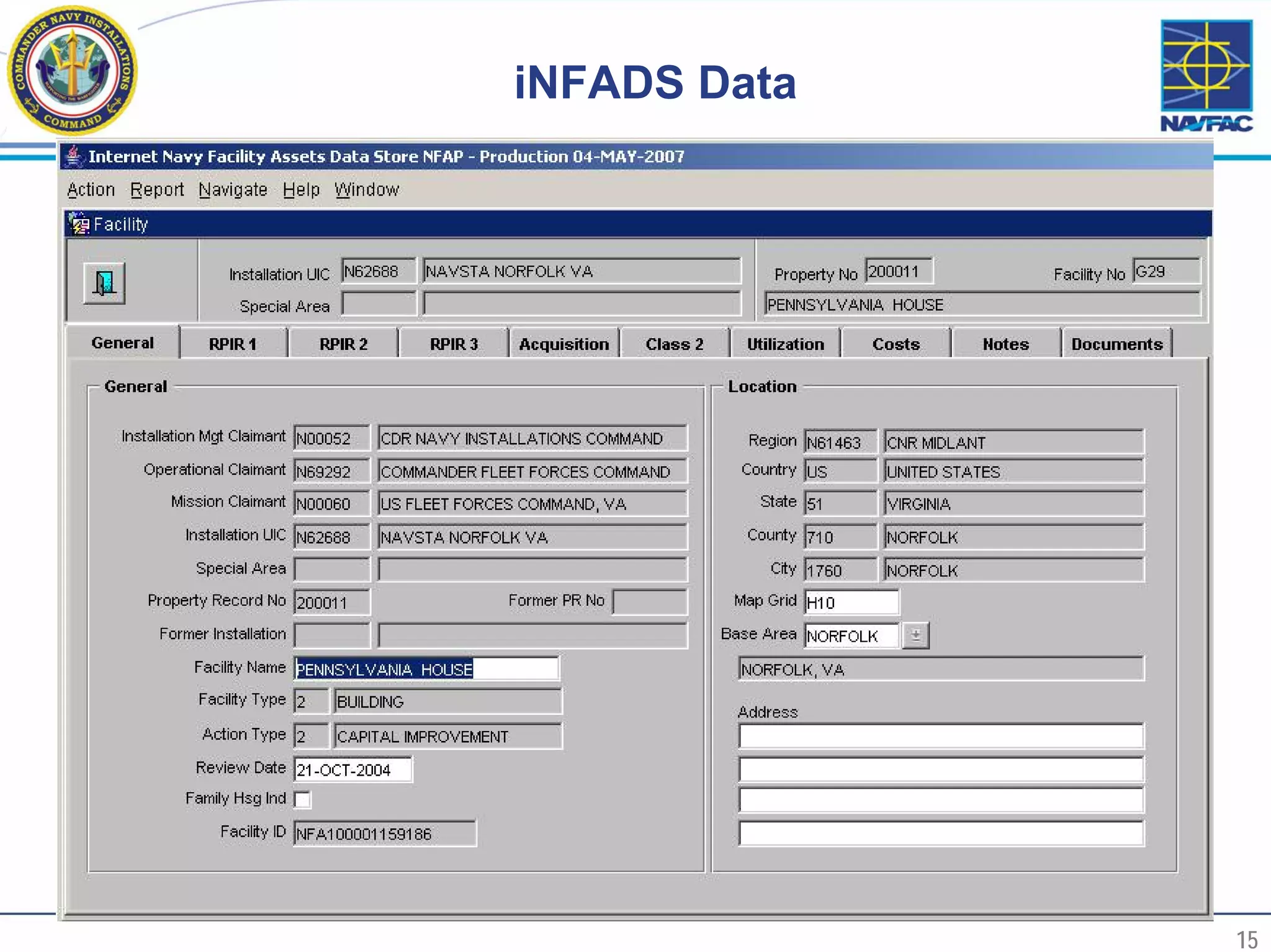Screen dimensions: 1271x952
Task: Click the VIRGINIA state name field
Action: [1013, 504]
